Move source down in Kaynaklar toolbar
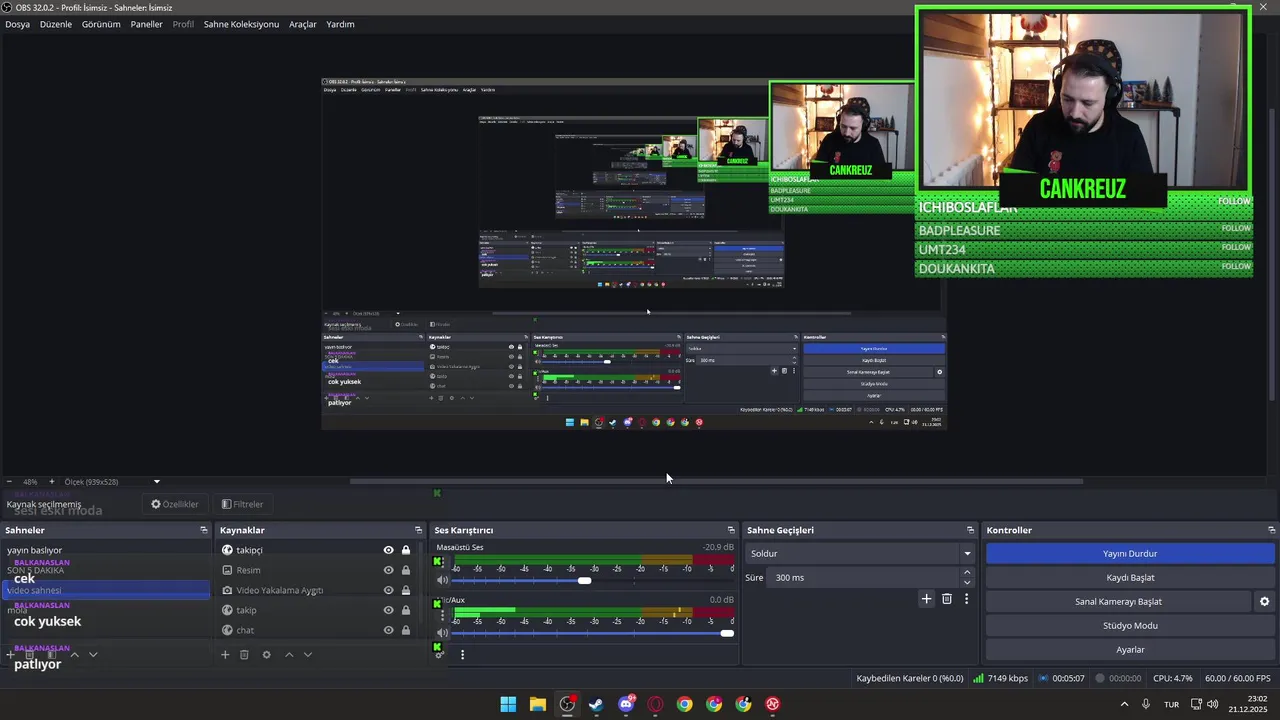The image size is (1280, 720). (308, 655)
